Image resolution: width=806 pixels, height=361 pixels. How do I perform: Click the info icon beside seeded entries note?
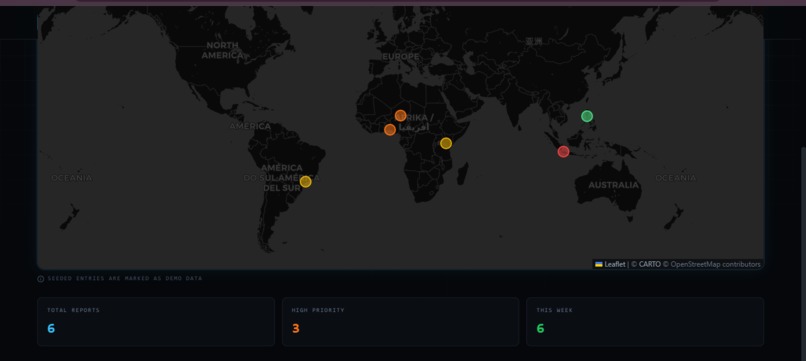41,279
